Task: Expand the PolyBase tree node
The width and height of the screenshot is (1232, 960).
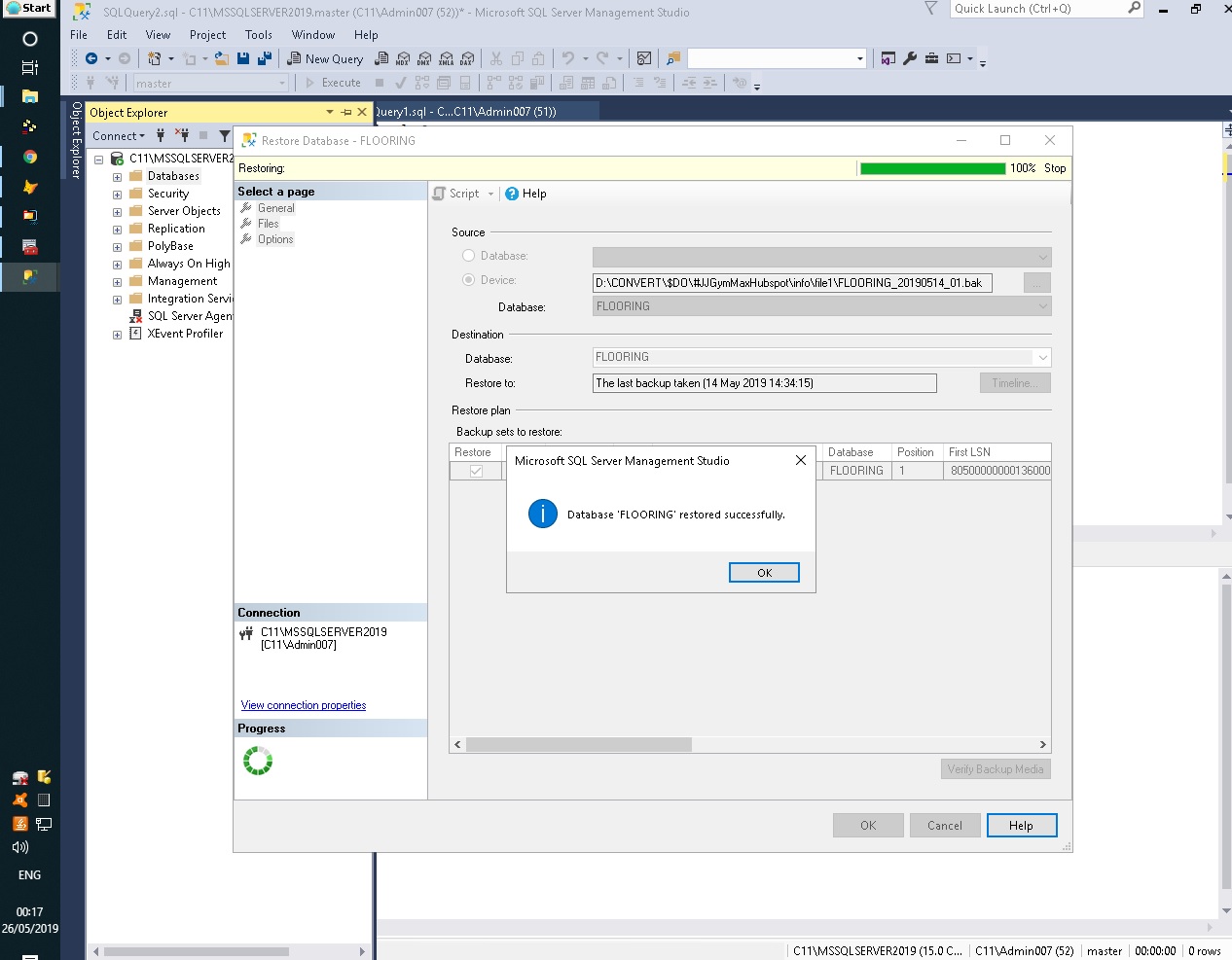Action: tap(118, 247)
